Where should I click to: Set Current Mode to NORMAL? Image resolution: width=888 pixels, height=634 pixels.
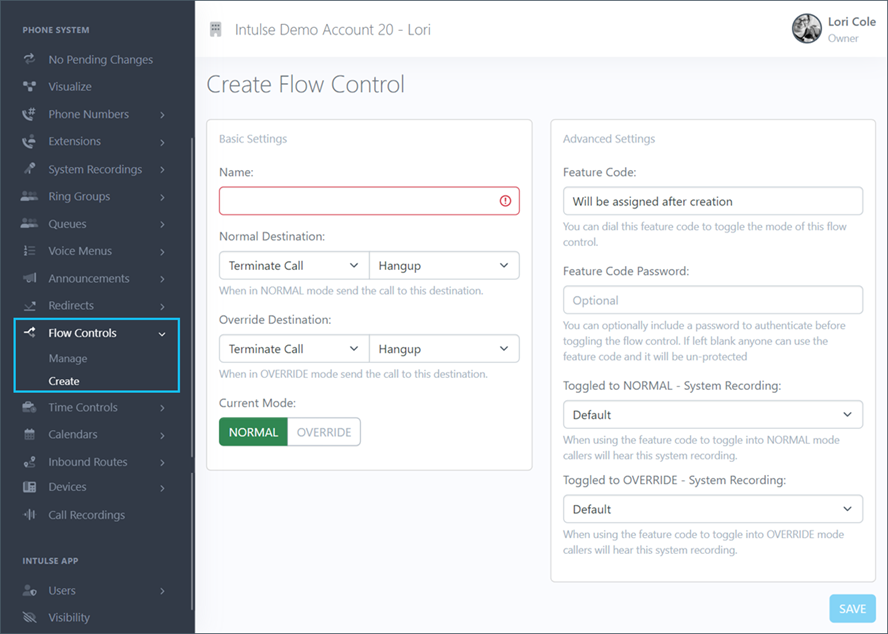(252, 431)
